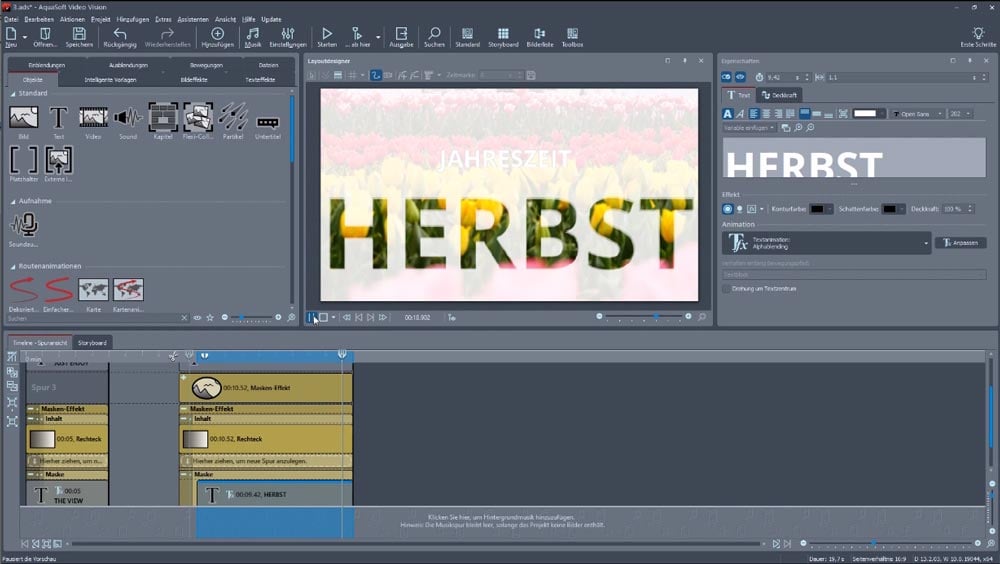Image resolution: width=1000 pixels, height=564 pixels.
Task: Collapse the Routenanimationen section
Action: pyautogui.click(x=13, y=266)
